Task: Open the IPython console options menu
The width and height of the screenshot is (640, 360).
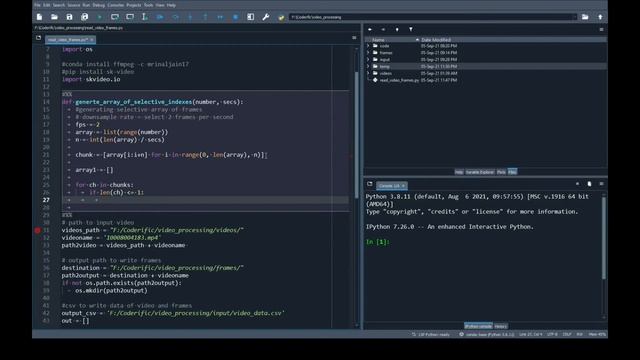Action: [601, 184]
